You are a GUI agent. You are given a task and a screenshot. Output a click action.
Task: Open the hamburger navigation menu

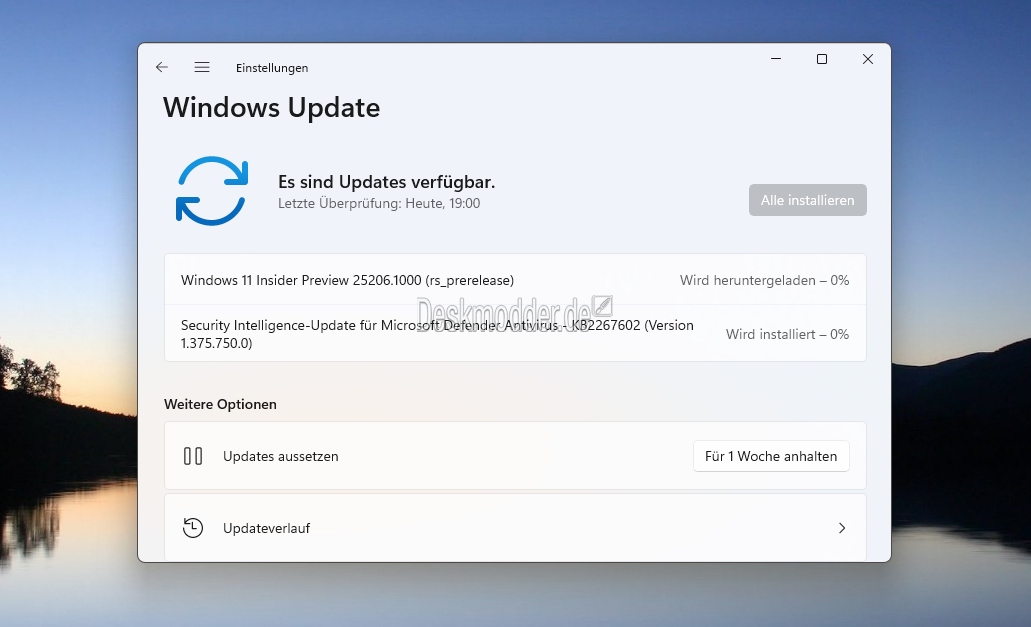[x=202, y=67]
